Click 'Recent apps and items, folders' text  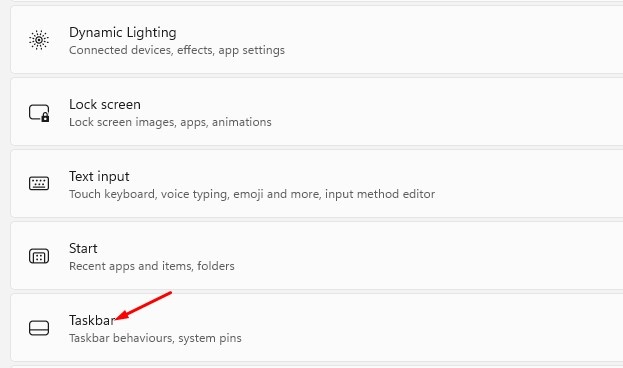[x=152, y=266]
